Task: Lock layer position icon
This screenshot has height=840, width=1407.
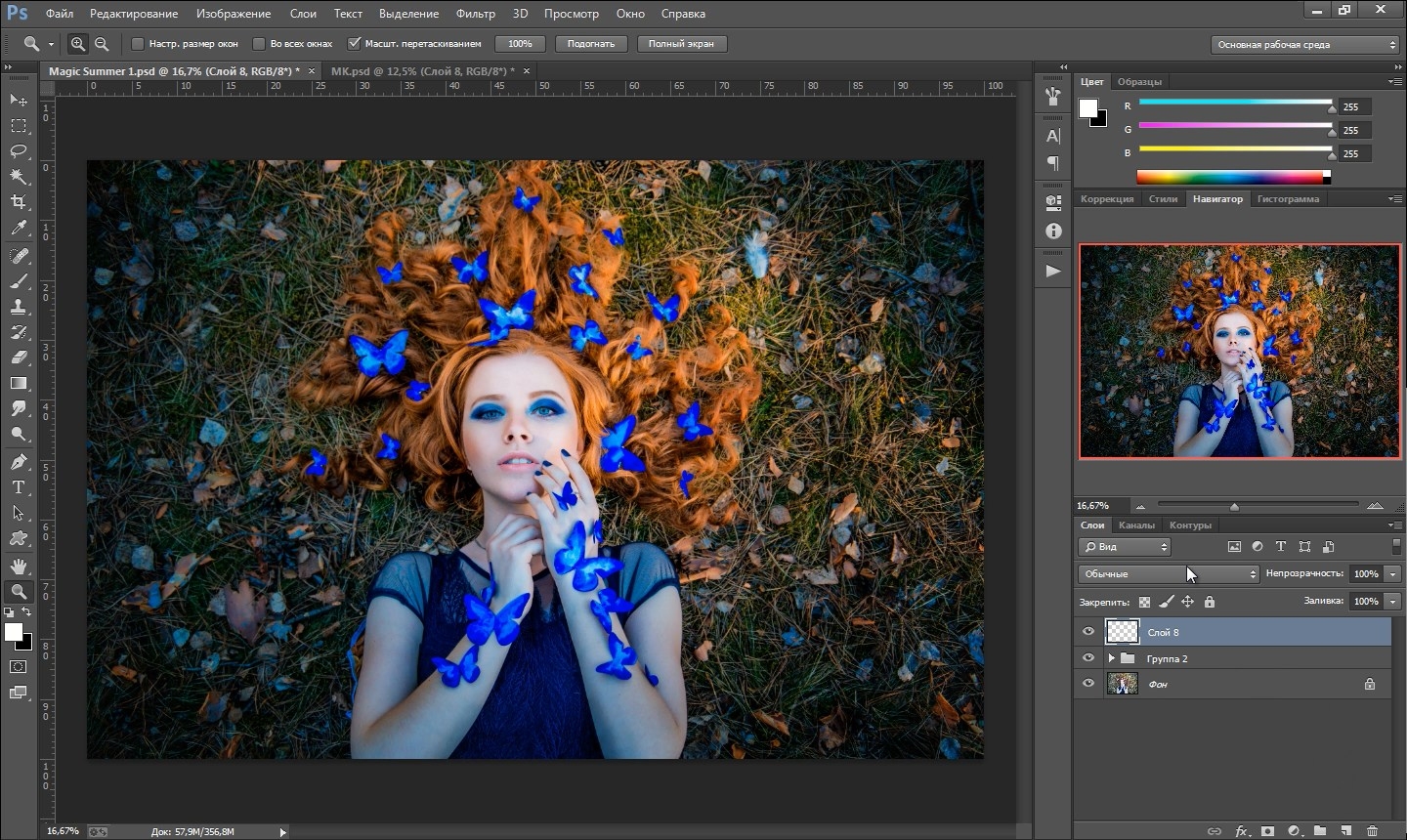Action: (x=1188, y=602)
